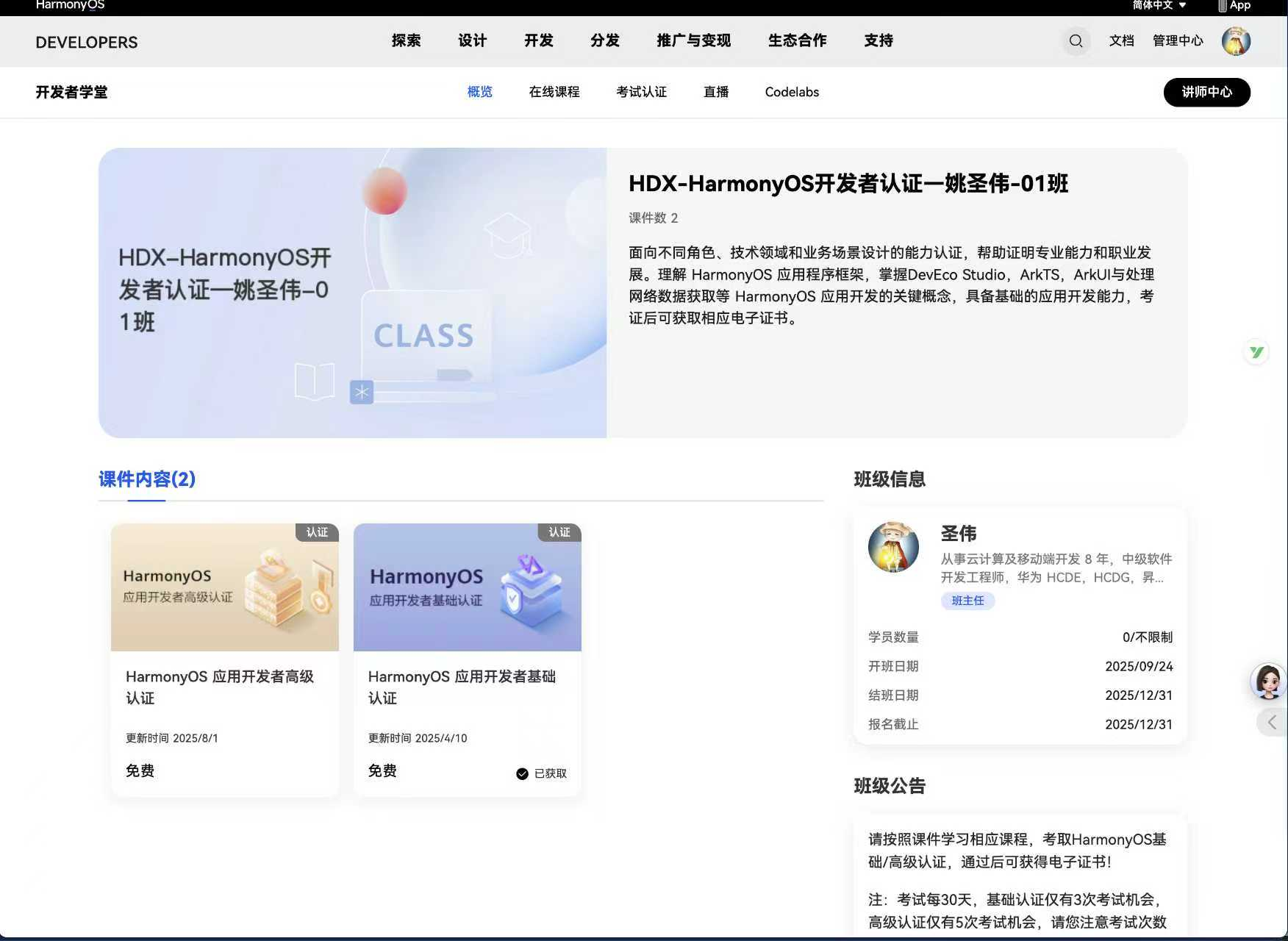1288x941 pixels.
Task: Switch to 考试认证 tab
Action: [641, 92]
